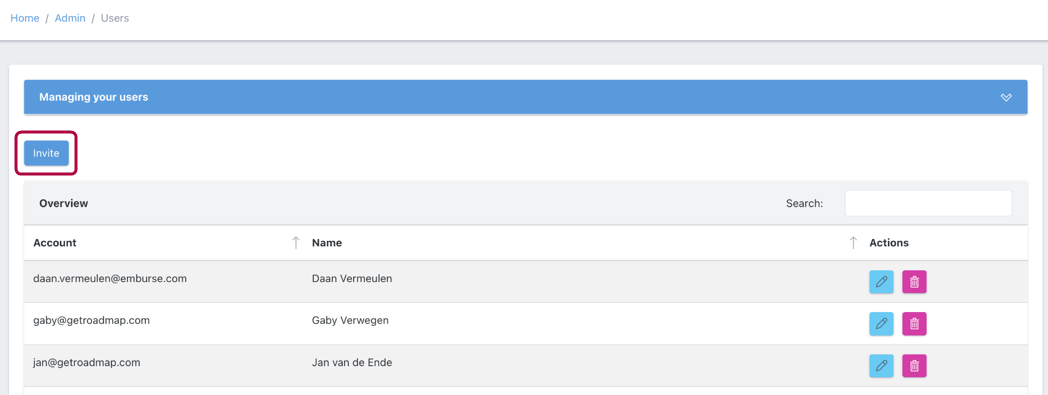Go to Home breadcrumb
The height and width of the screenshot is (395, 1048).
[x=25, y=18]
